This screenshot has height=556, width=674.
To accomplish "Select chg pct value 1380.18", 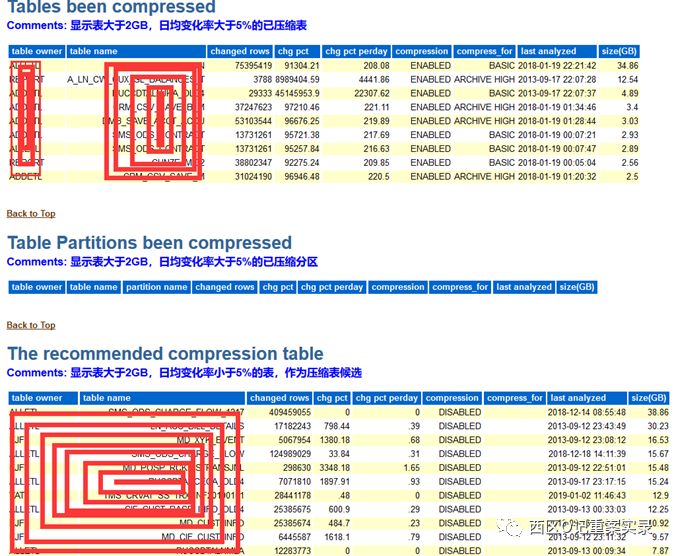I will point(334,440).
